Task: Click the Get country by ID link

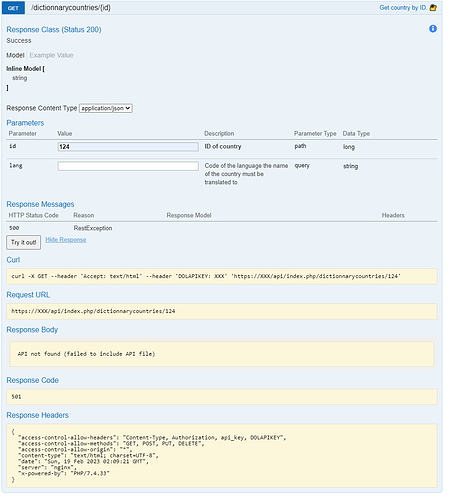Action: (403, 8)
